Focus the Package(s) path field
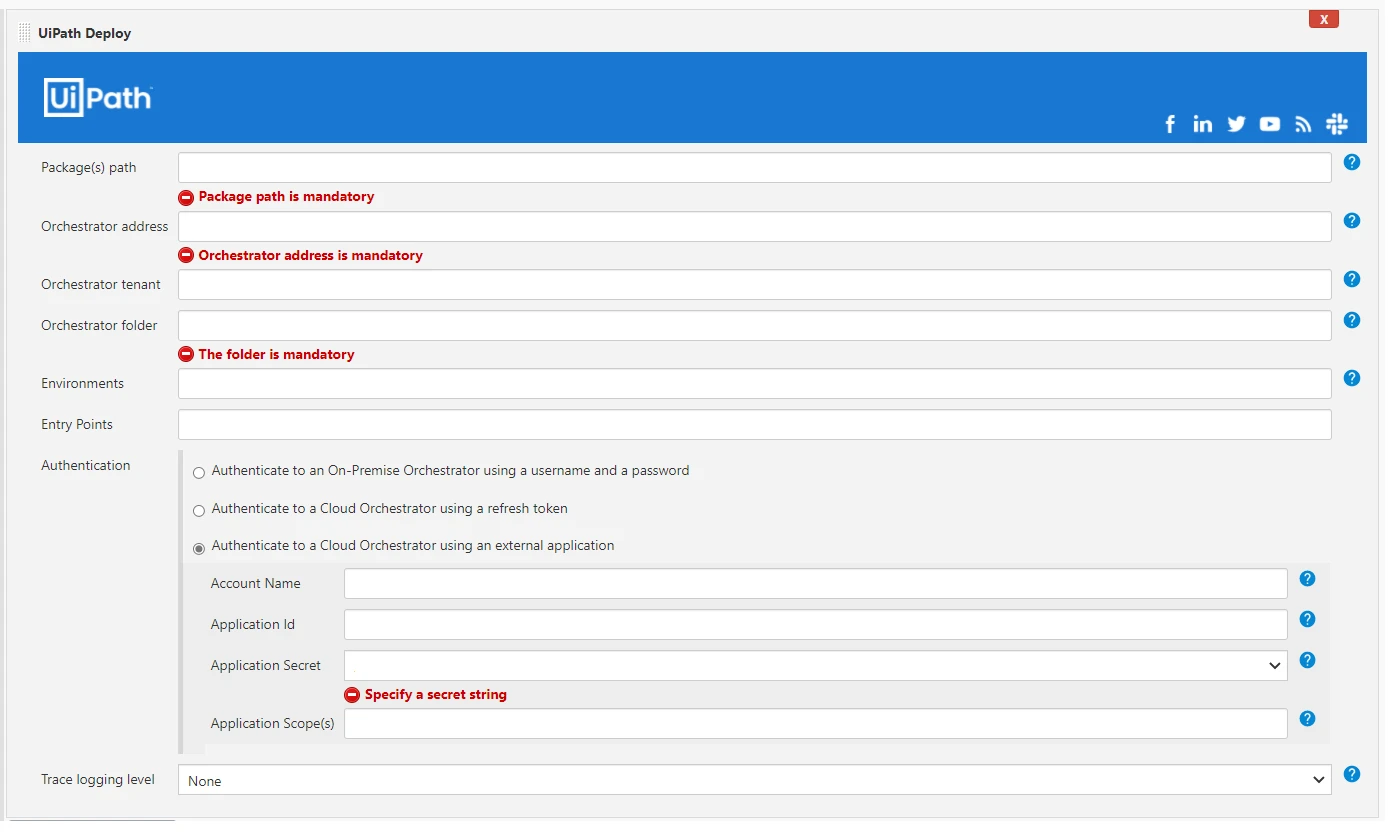This screenshot has width=1396, height=836. tap(754, 168)
